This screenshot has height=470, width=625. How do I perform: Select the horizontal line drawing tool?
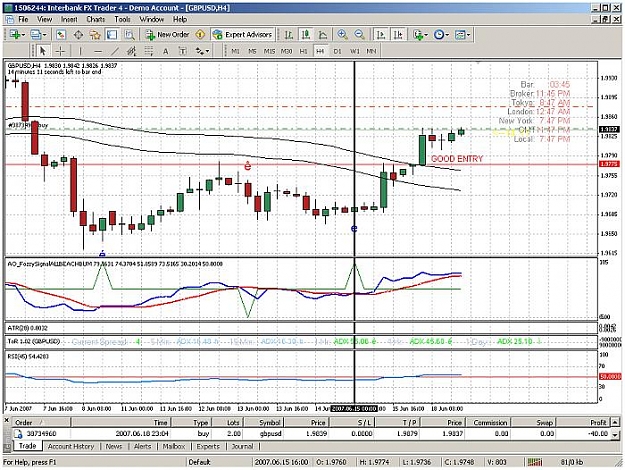(98, 51)
